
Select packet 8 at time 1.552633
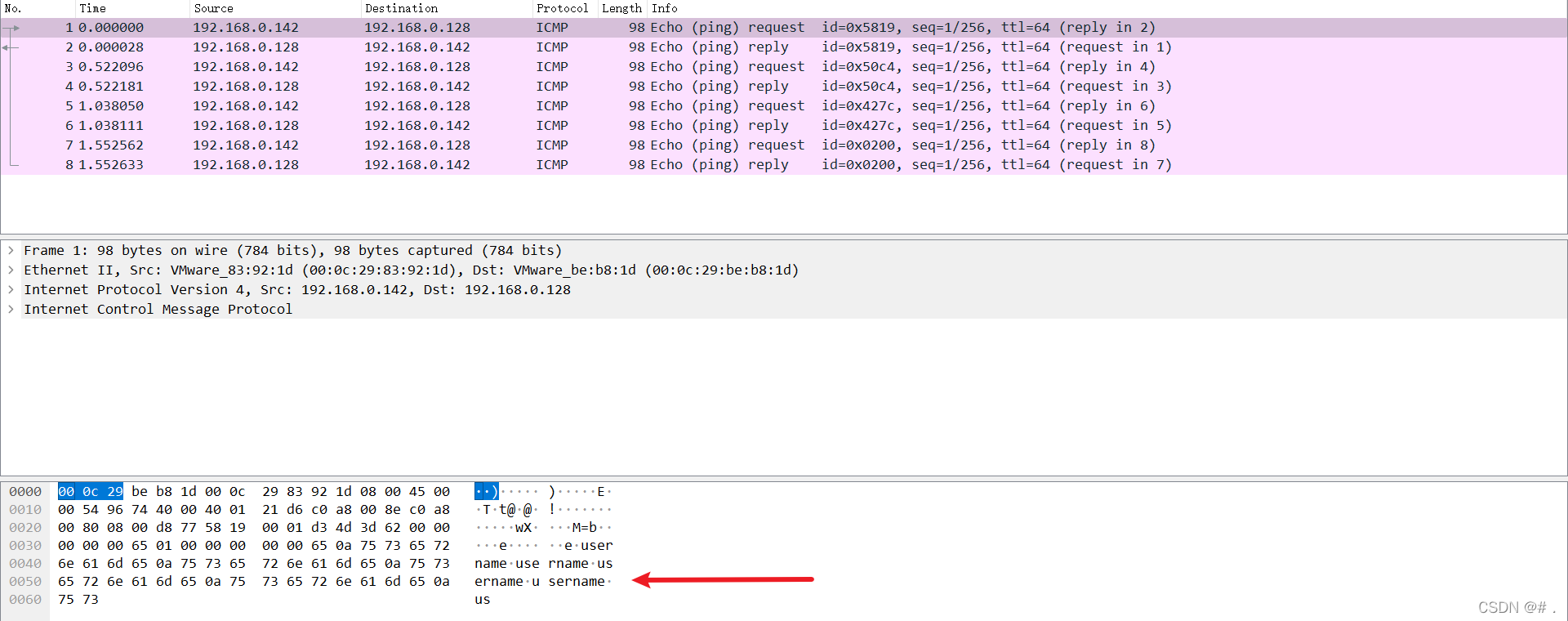[x=784, y=164]
